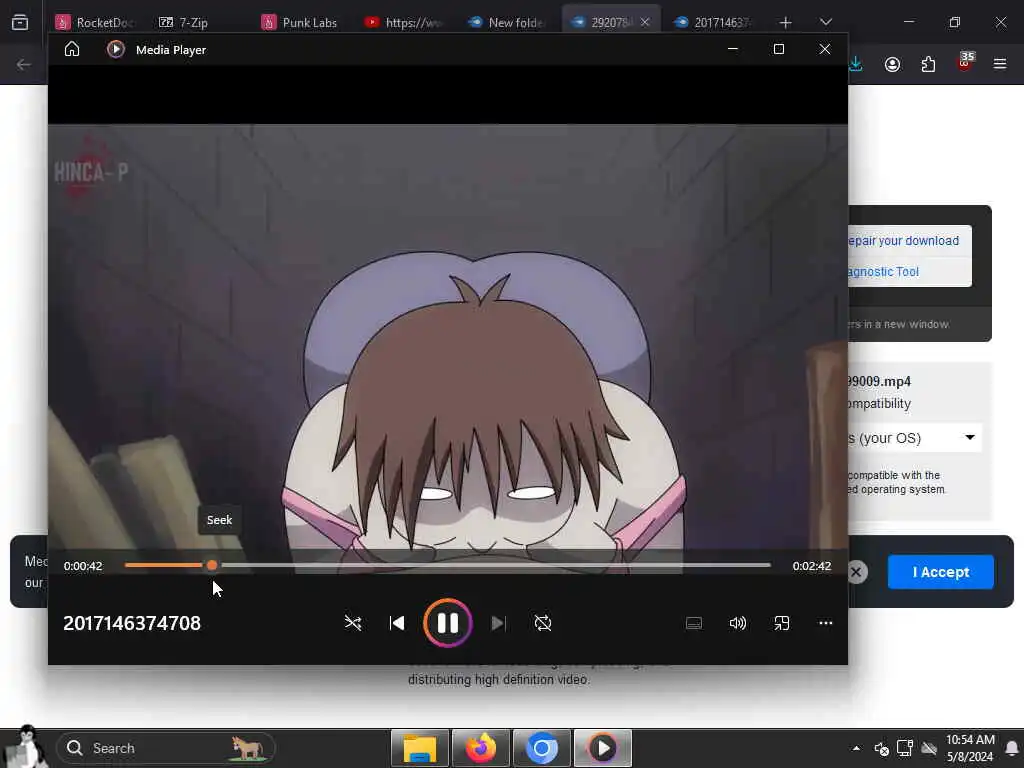Open File Explorer from taskbar
Viewport: 1024px width, 768px height.
point(420,748)
